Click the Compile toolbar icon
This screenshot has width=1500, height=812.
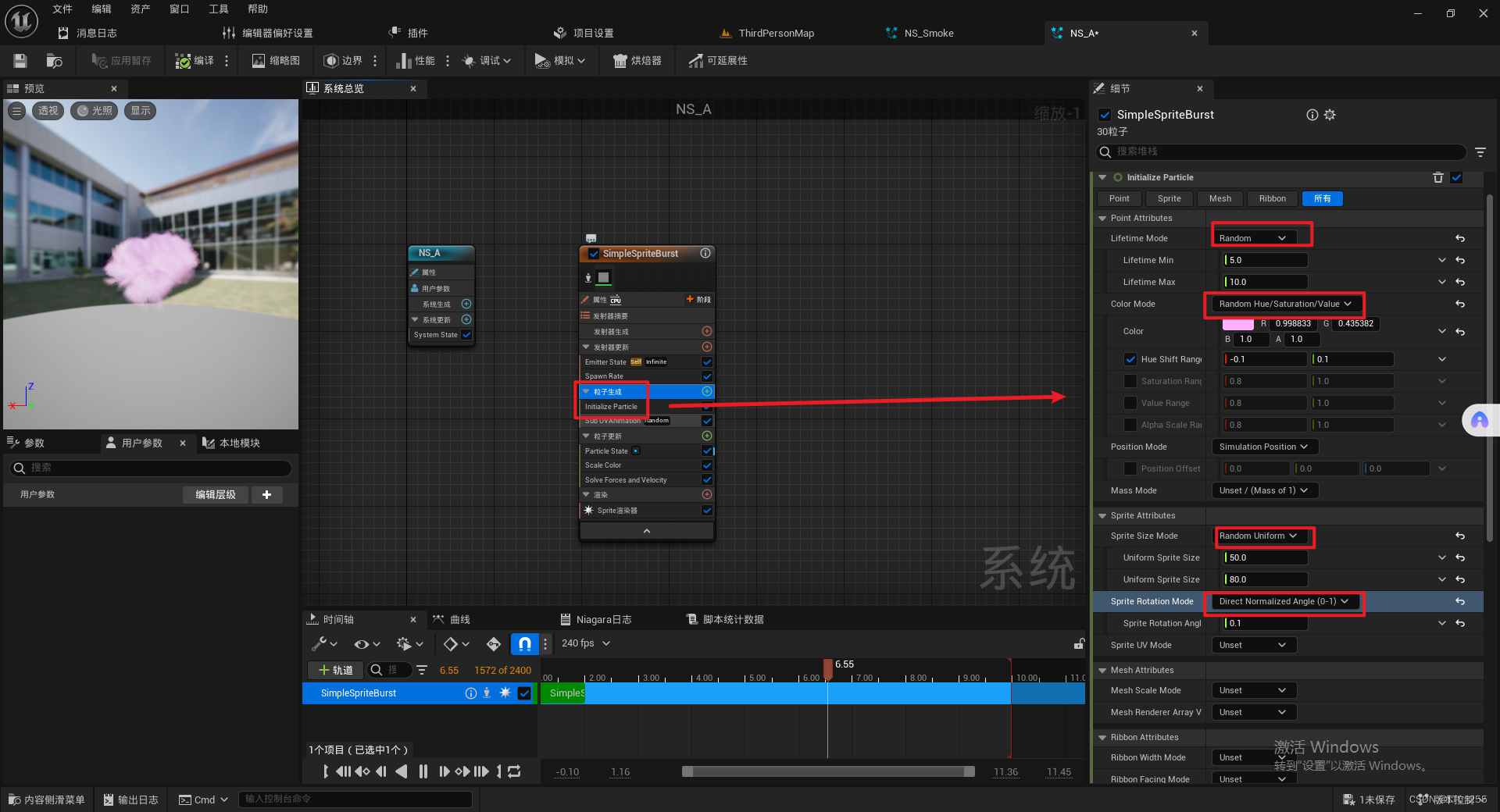click(x=194, y=61)
